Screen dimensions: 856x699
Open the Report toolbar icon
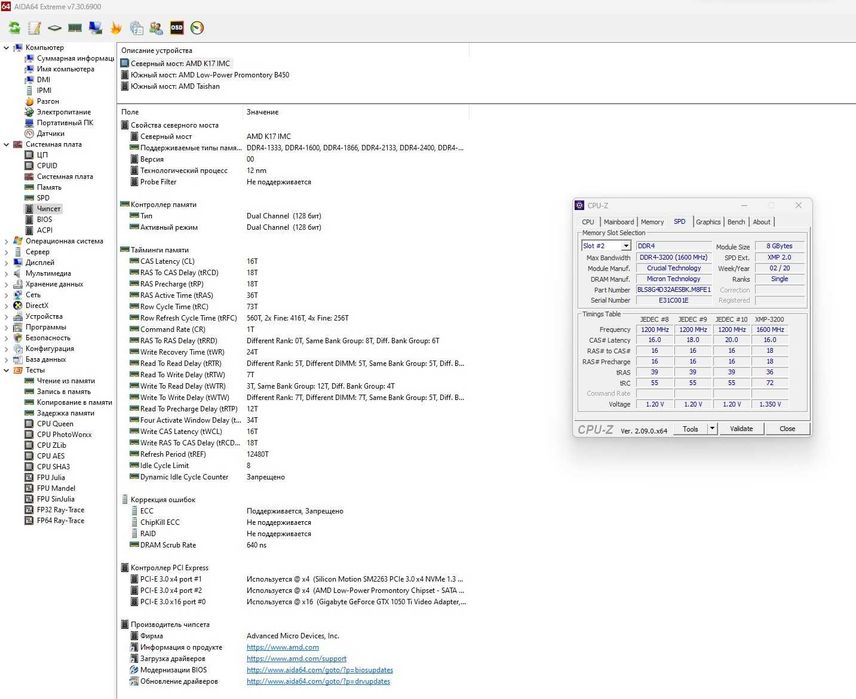(x=34, y=28)
